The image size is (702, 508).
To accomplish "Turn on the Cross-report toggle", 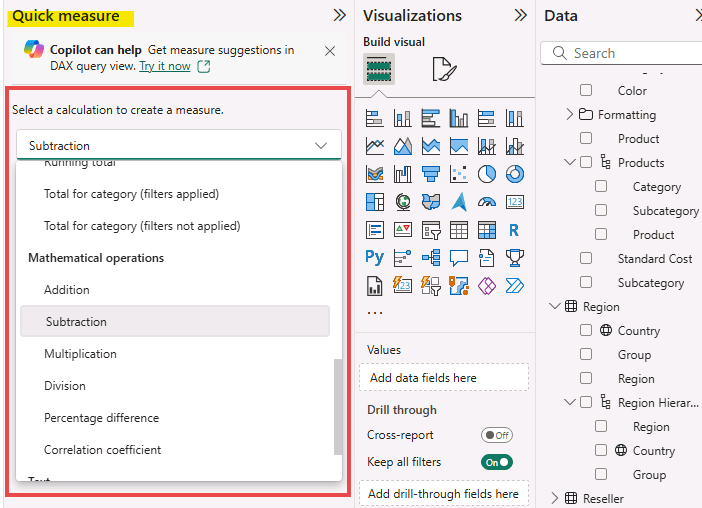I will click(496, 435).
